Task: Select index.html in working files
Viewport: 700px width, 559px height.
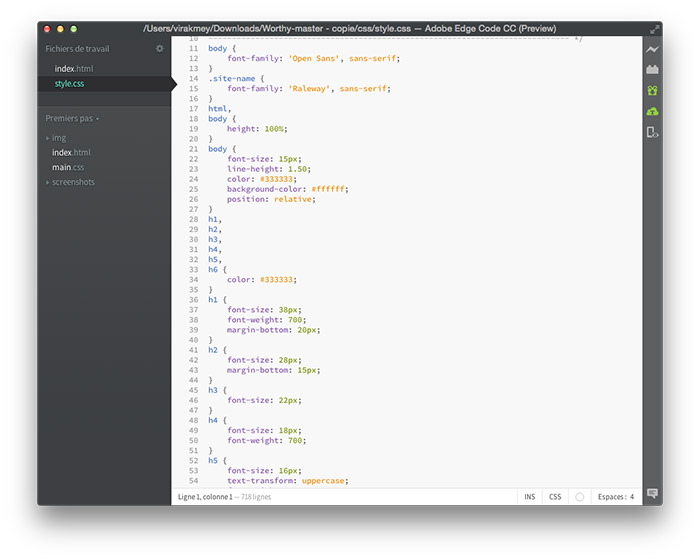Action: point(74,69)
